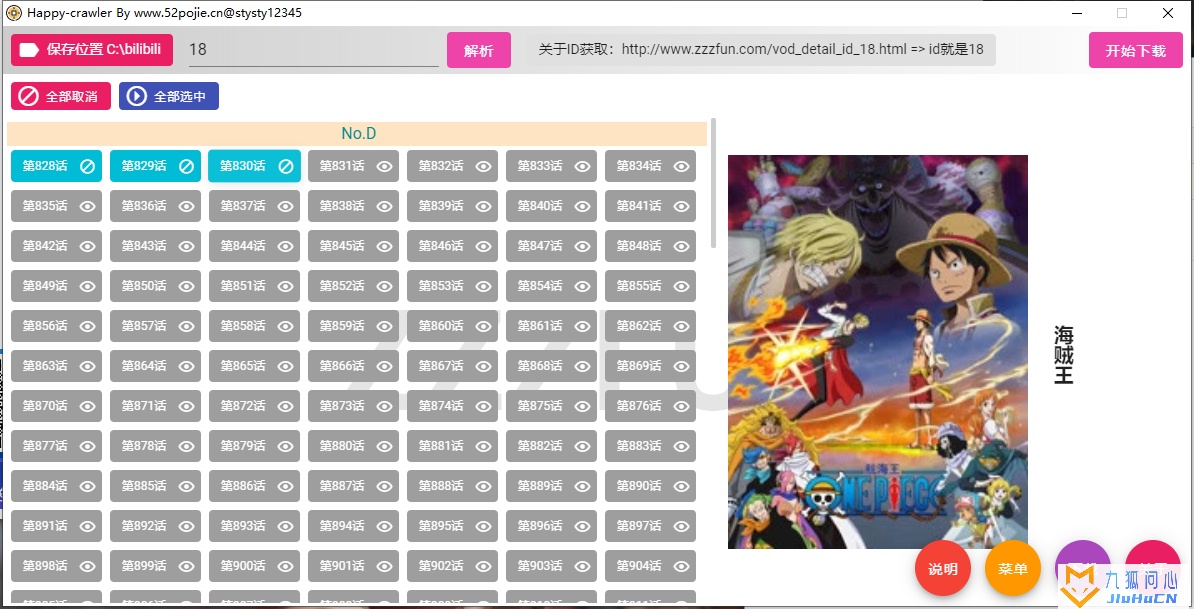Image resolution: width=1194 pixels, height=609 pixels.
Task: Click the eye icon on episode 第892话
Action: tap(187, 526)
